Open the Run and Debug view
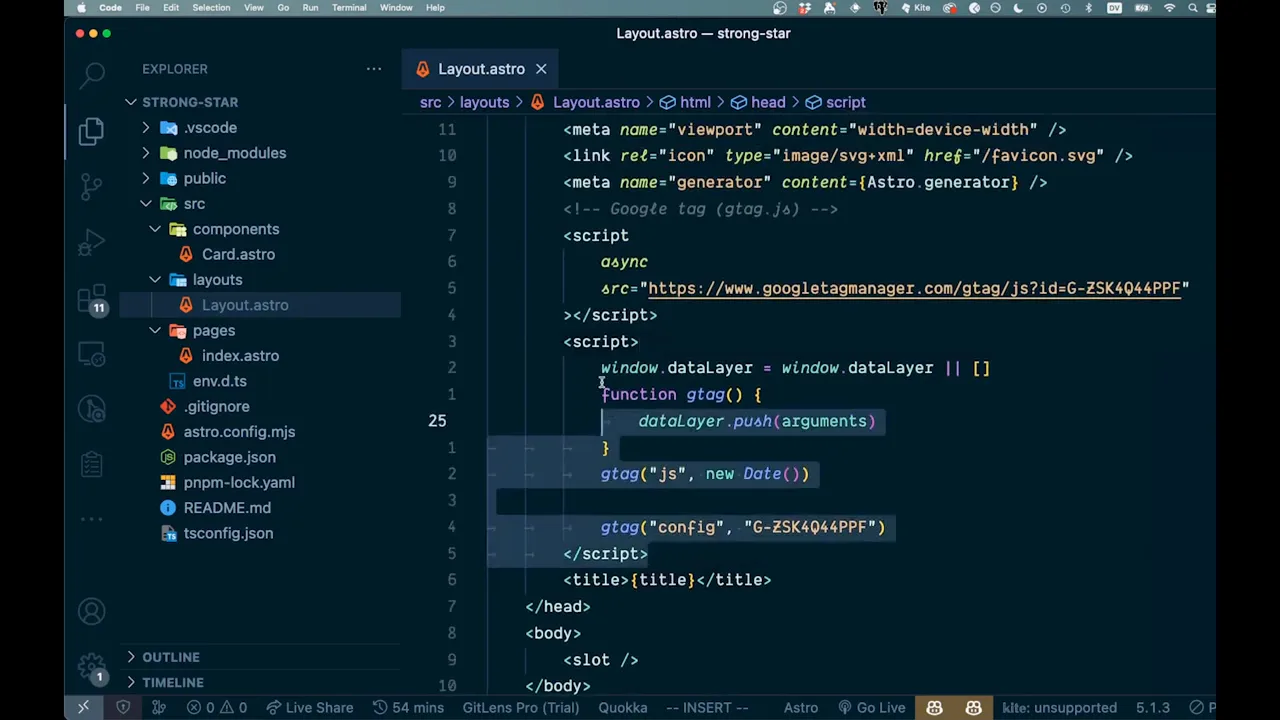 coord(92,243)
